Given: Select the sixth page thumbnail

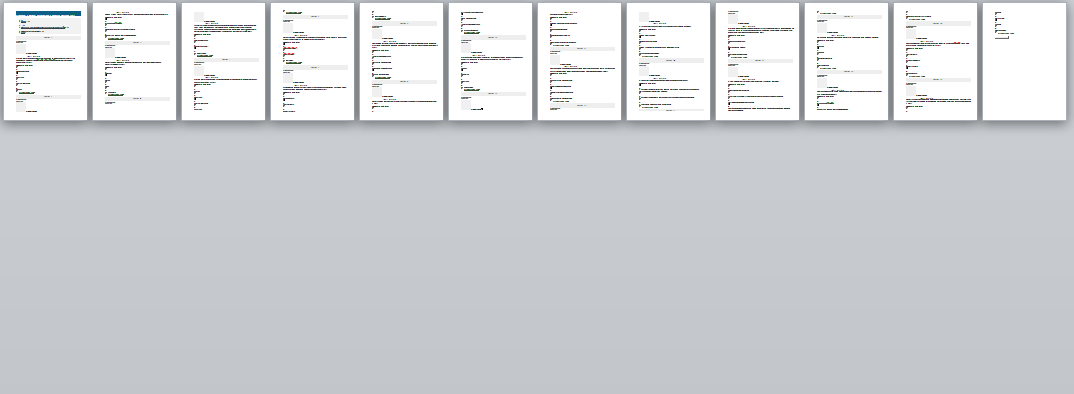Looking at the screenshot, I should pos(490,62).
